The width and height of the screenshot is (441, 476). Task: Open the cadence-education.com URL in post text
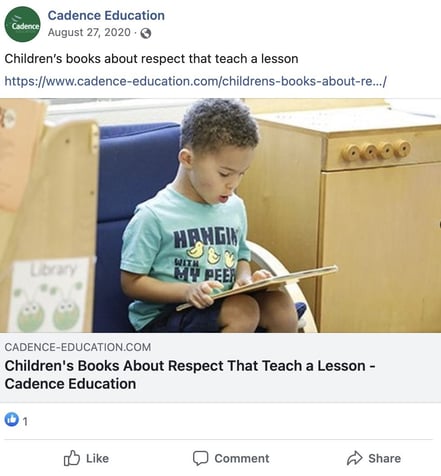point(195,81)
